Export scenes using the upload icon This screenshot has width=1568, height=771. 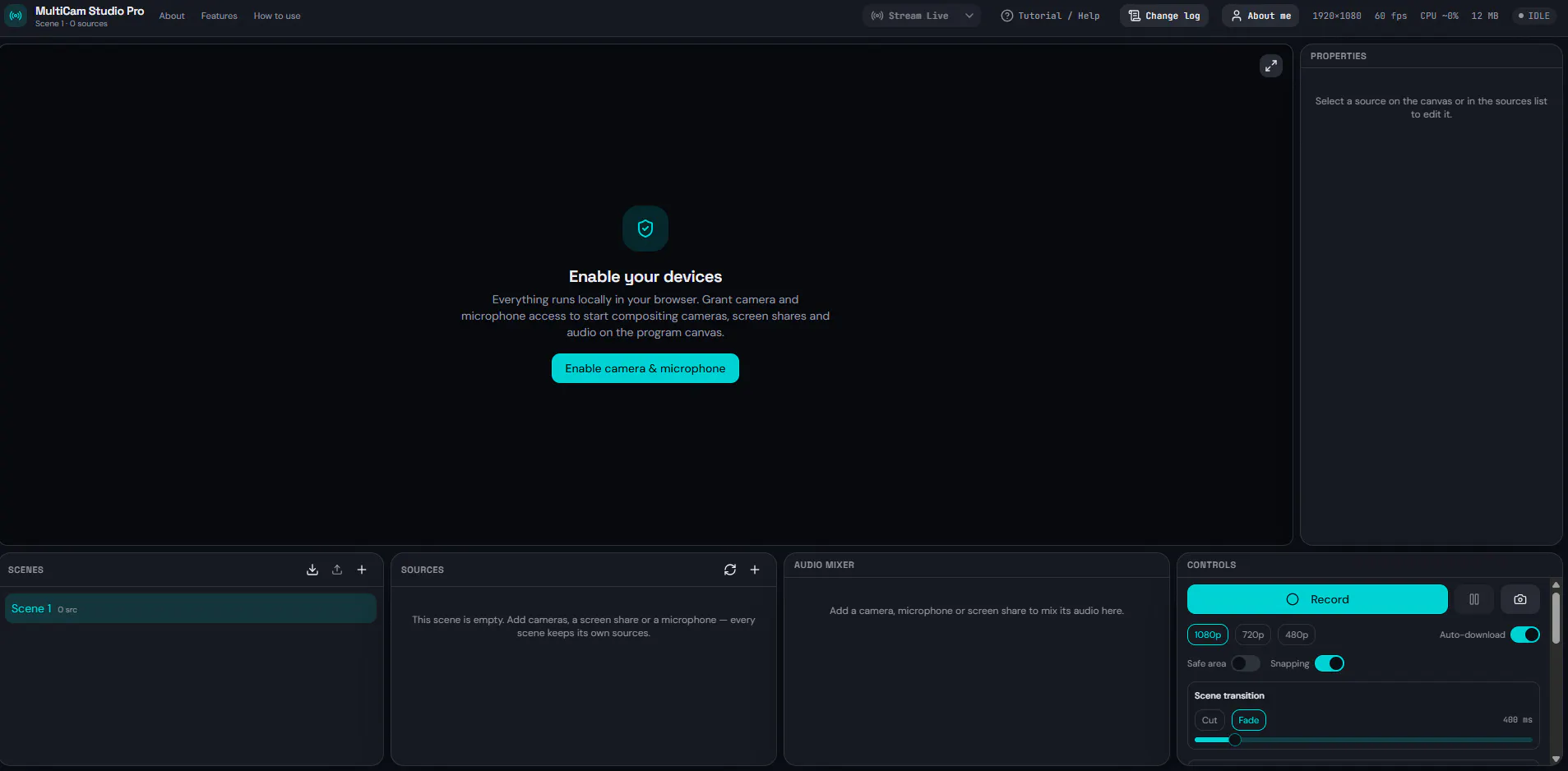point(337,570)
